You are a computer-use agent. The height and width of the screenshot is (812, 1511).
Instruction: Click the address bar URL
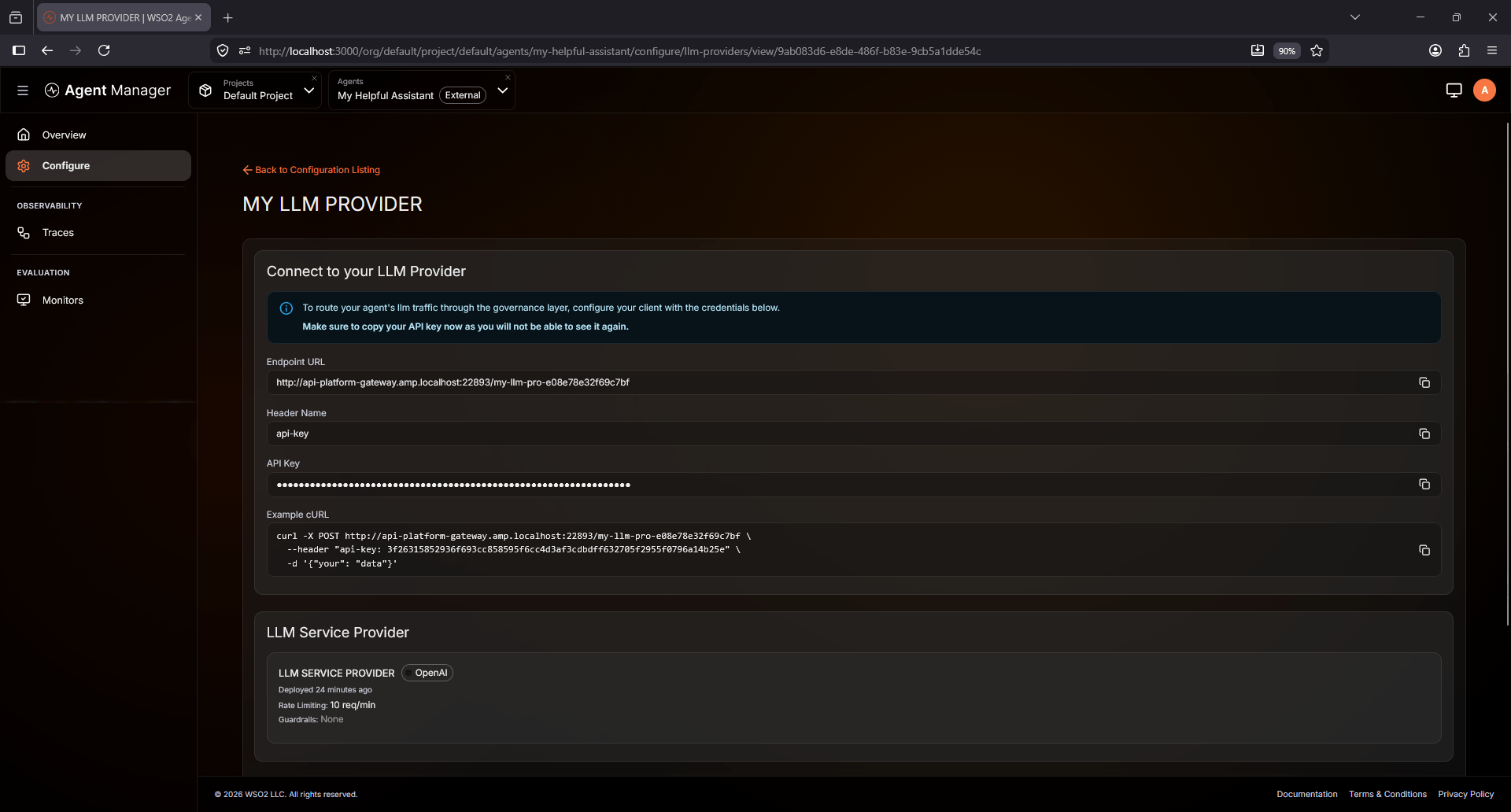click(619, 51)
